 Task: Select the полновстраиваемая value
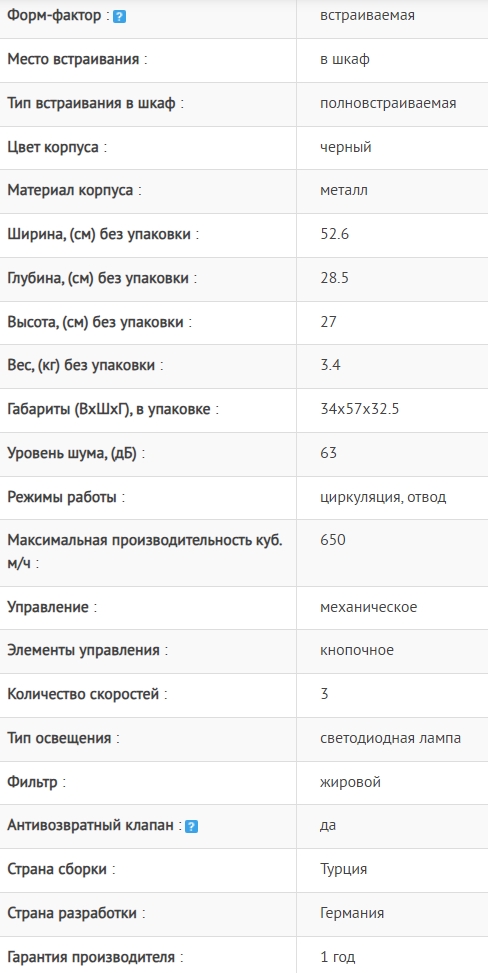coord(388,104)
